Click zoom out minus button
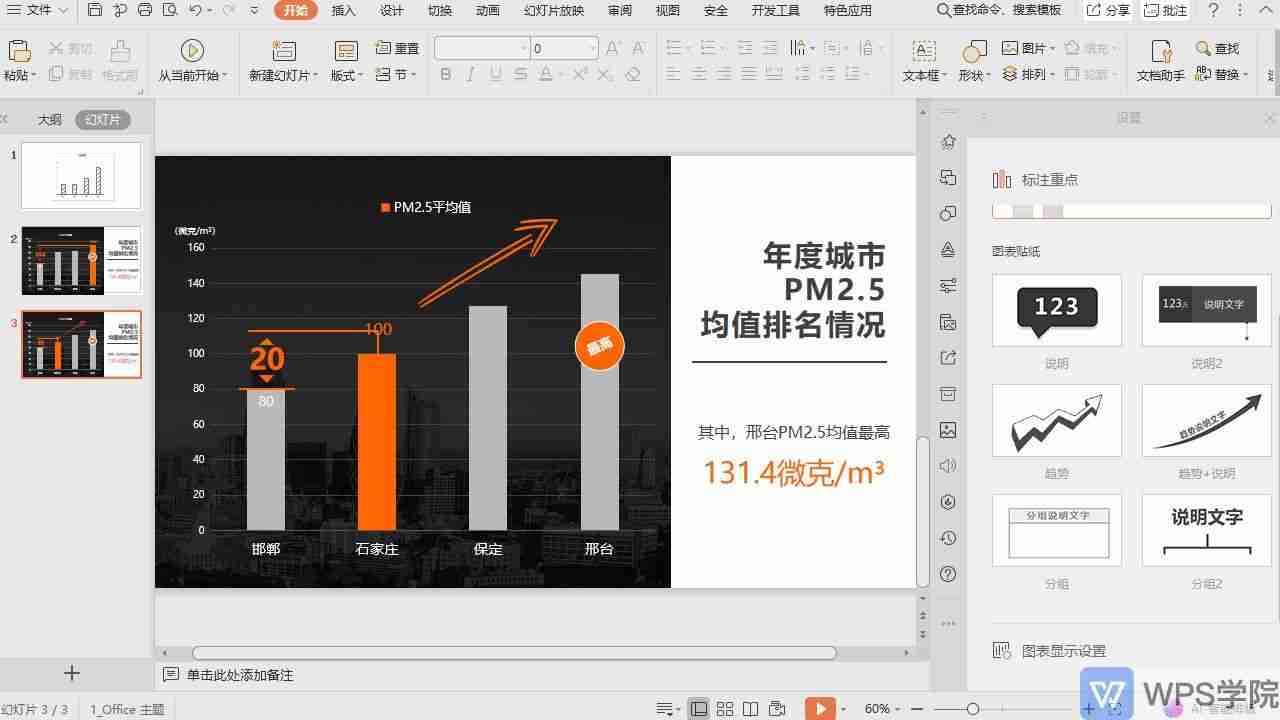The width and height of the screenshot is (1280, 720). [x=918, y=709]
